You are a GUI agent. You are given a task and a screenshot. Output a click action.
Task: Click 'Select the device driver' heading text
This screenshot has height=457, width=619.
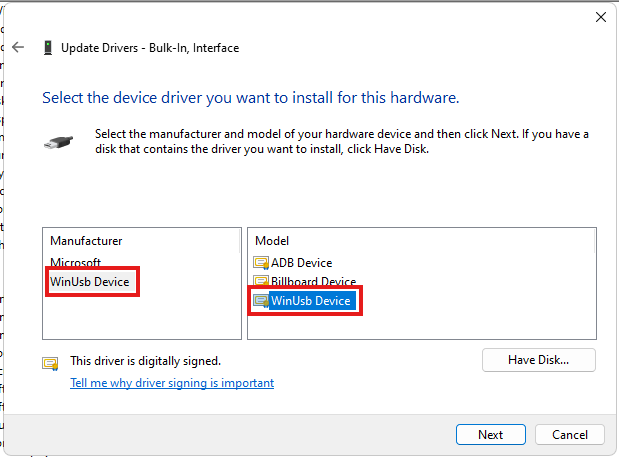251,98
